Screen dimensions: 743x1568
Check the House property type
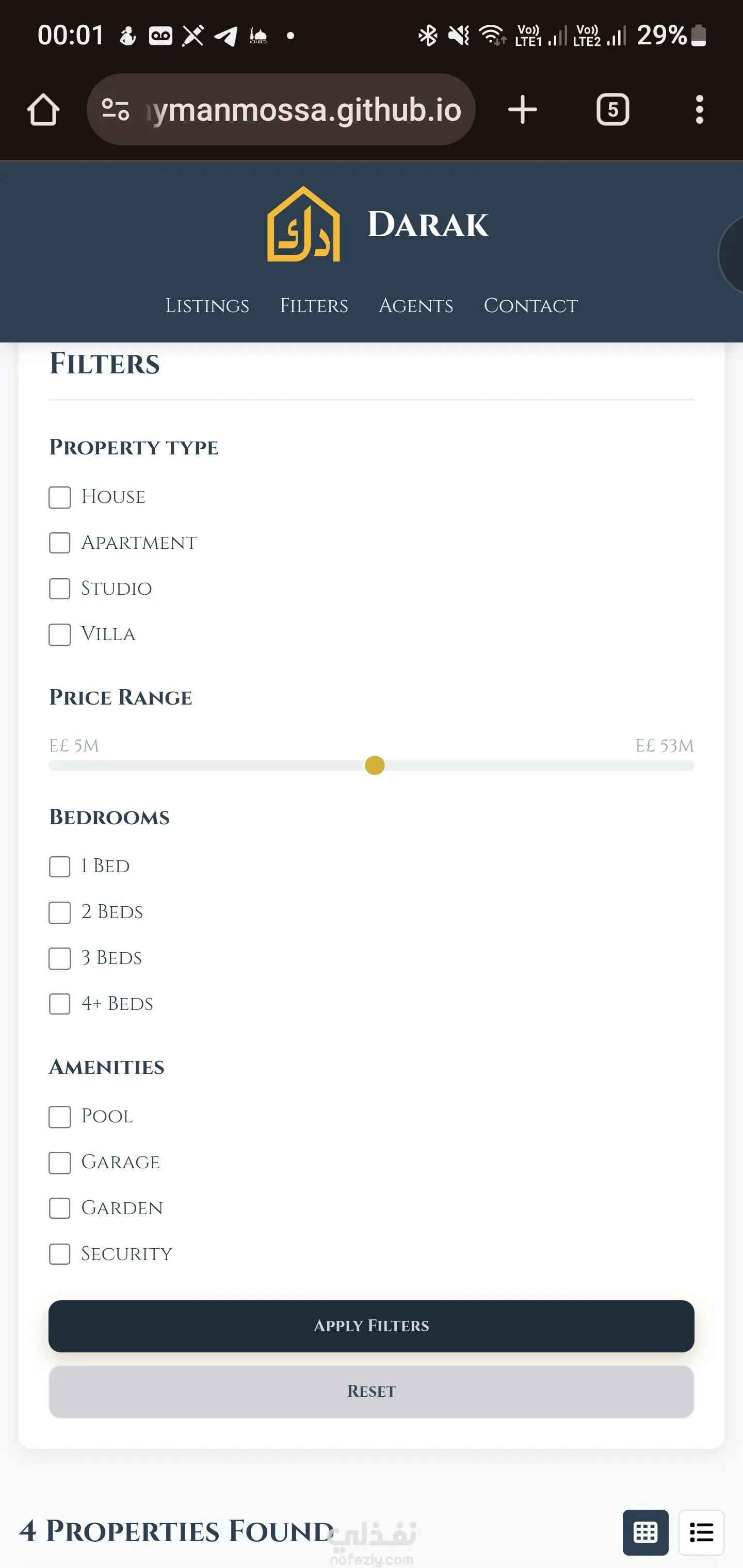[x=60, y=497]
